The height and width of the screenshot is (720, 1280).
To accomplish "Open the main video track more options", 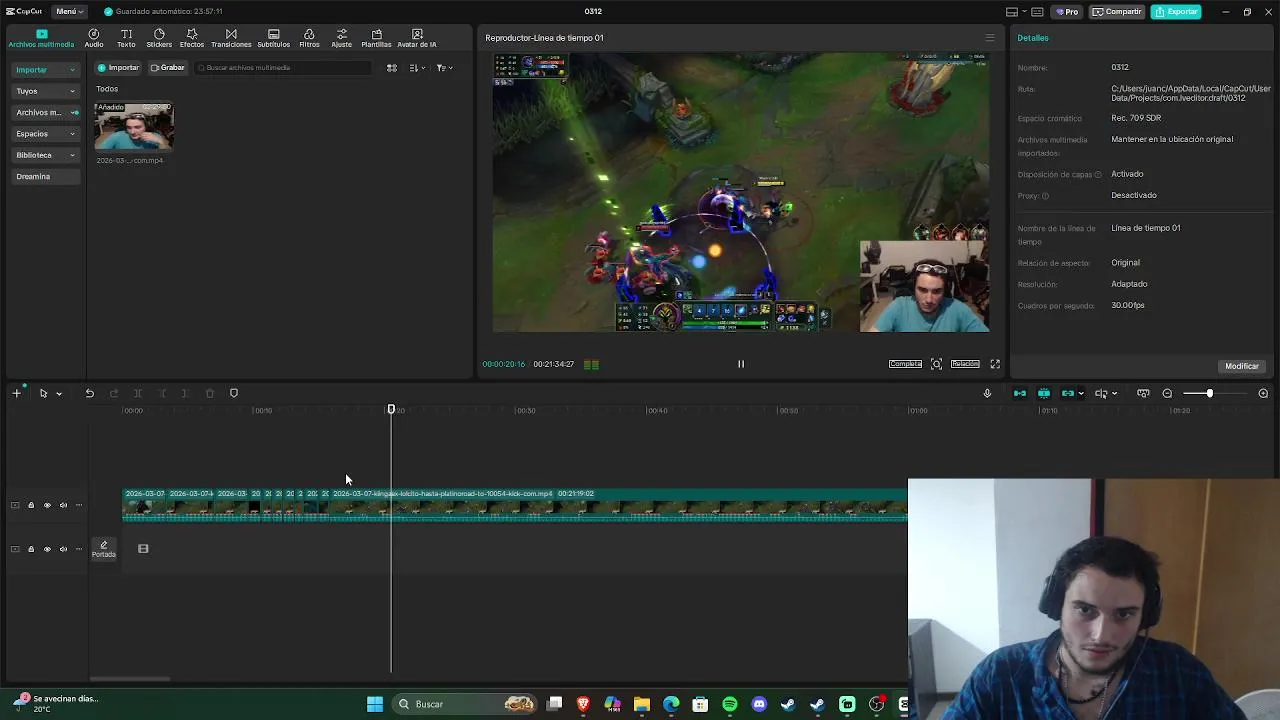I will 79,505.
